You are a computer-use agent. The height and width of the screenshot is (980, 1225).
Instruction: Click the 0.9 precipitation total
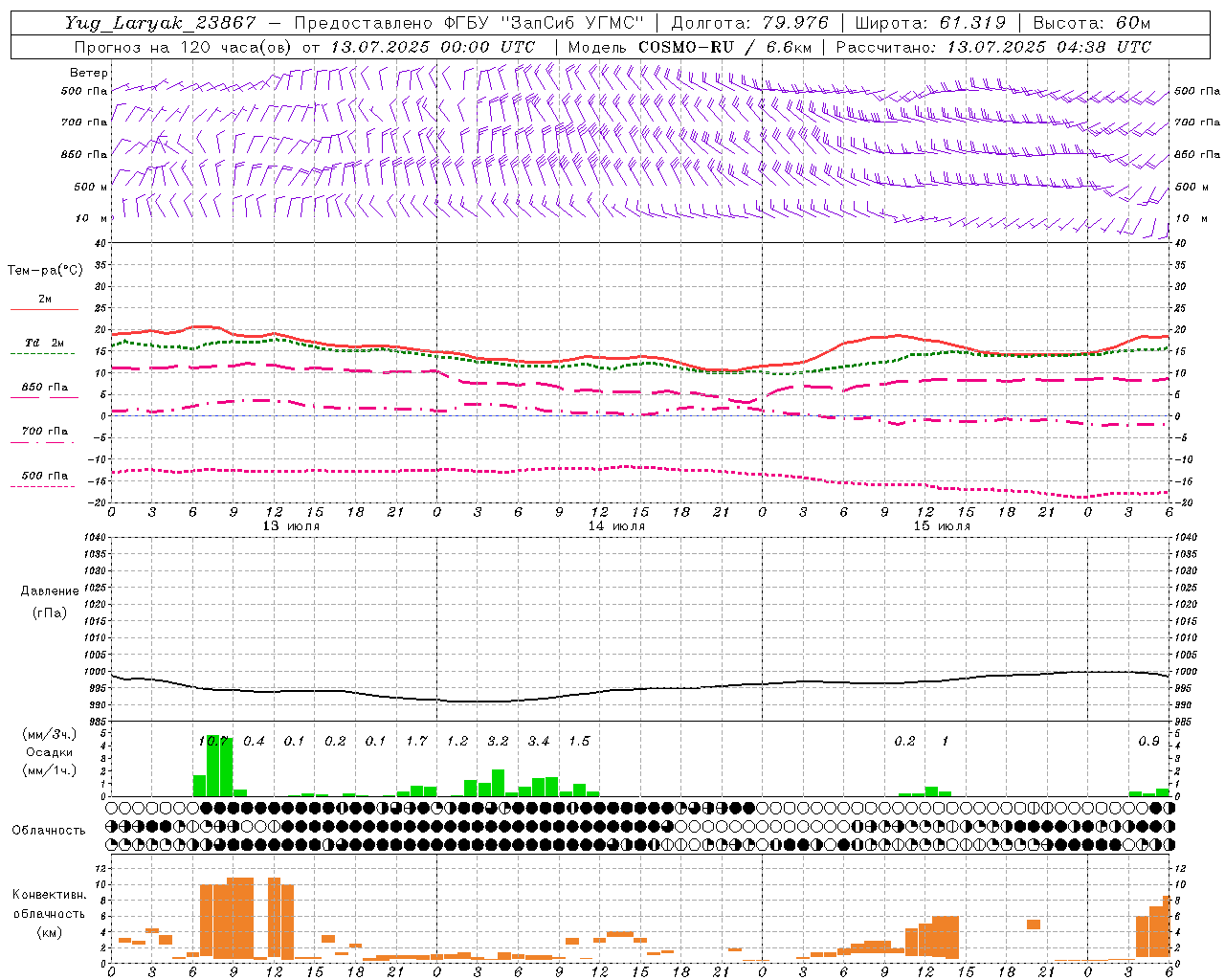(1148, 742)
